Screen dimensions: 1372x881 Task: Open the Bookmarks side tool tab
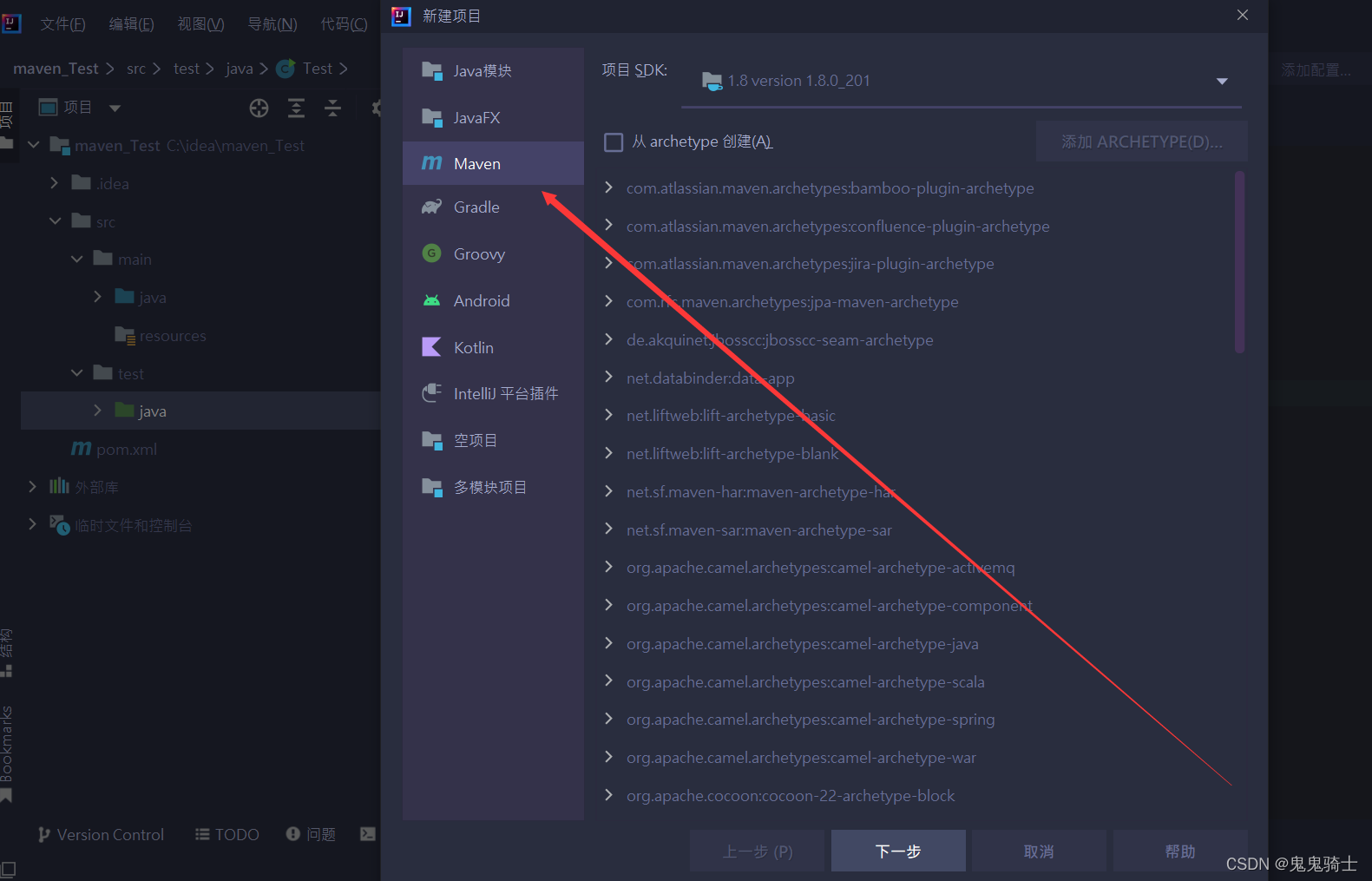7,753
